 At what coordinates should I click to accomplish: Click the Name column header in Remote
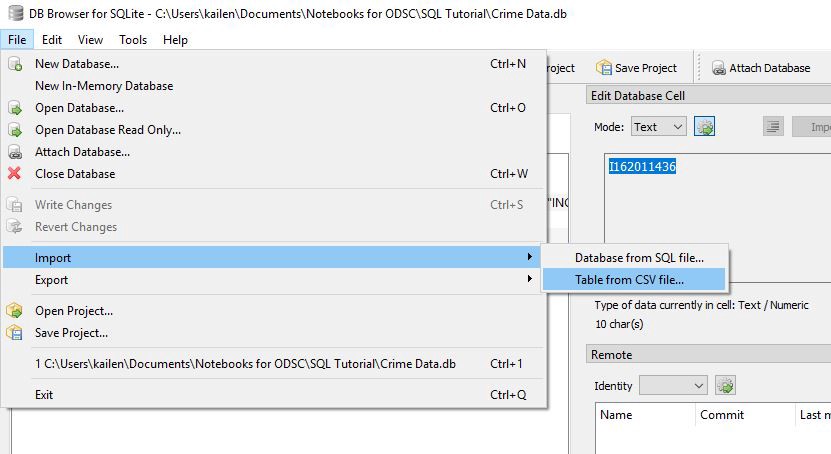coord(646,415)
